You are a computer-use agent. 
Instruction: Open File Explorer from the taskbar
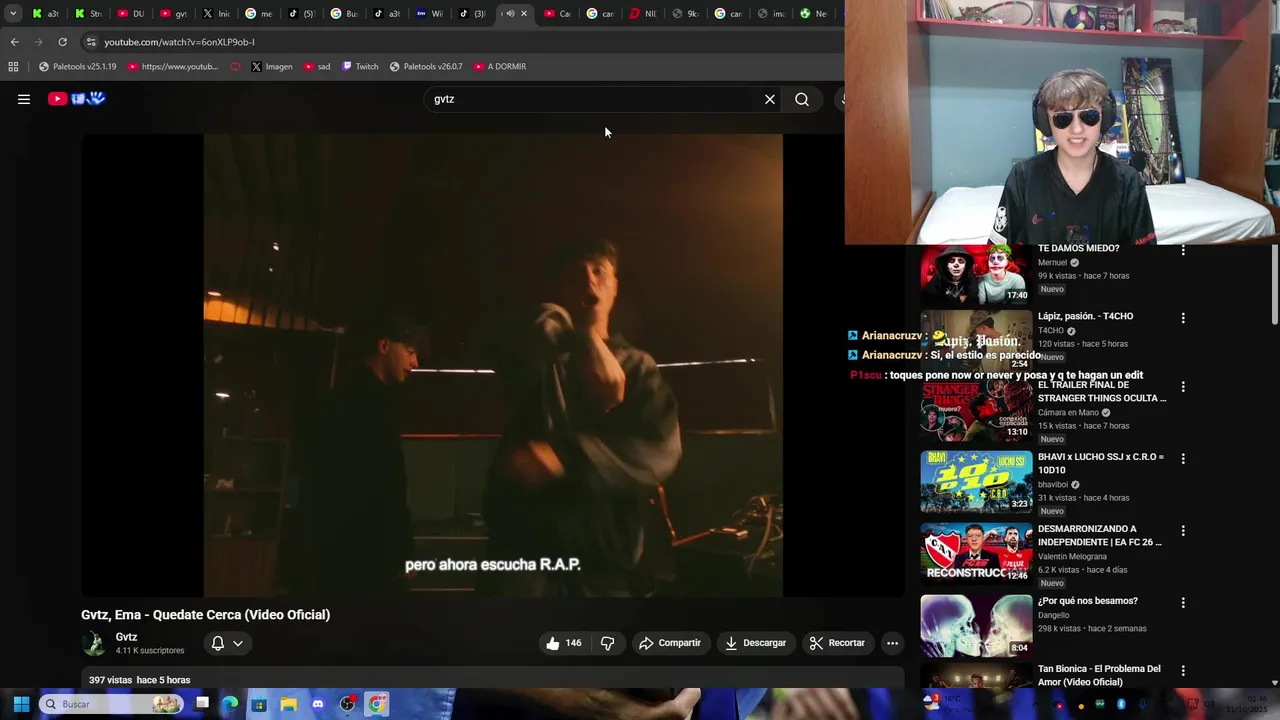(x=289, y=704)
